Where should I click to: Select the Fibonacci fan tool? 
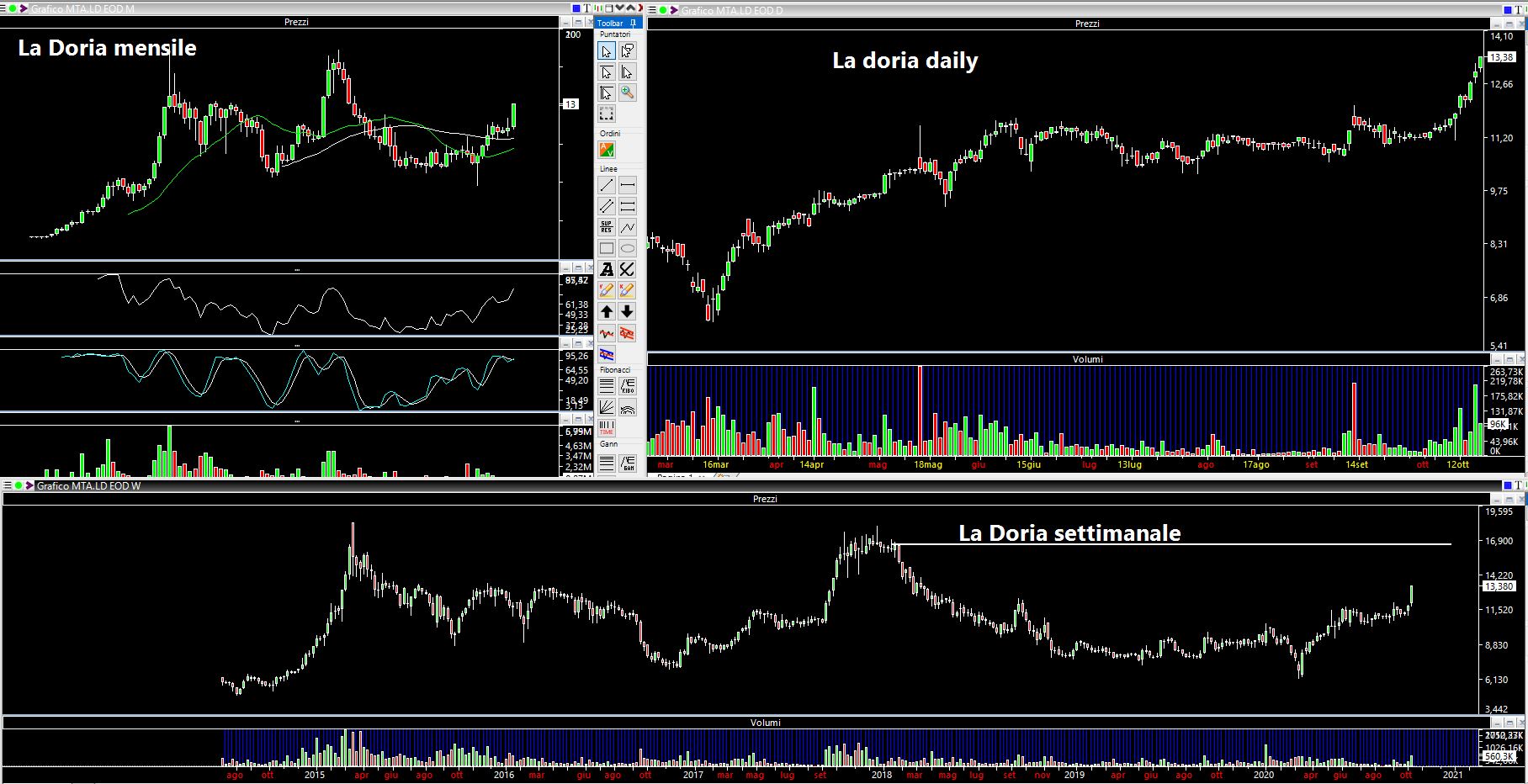tap(607, 407)
